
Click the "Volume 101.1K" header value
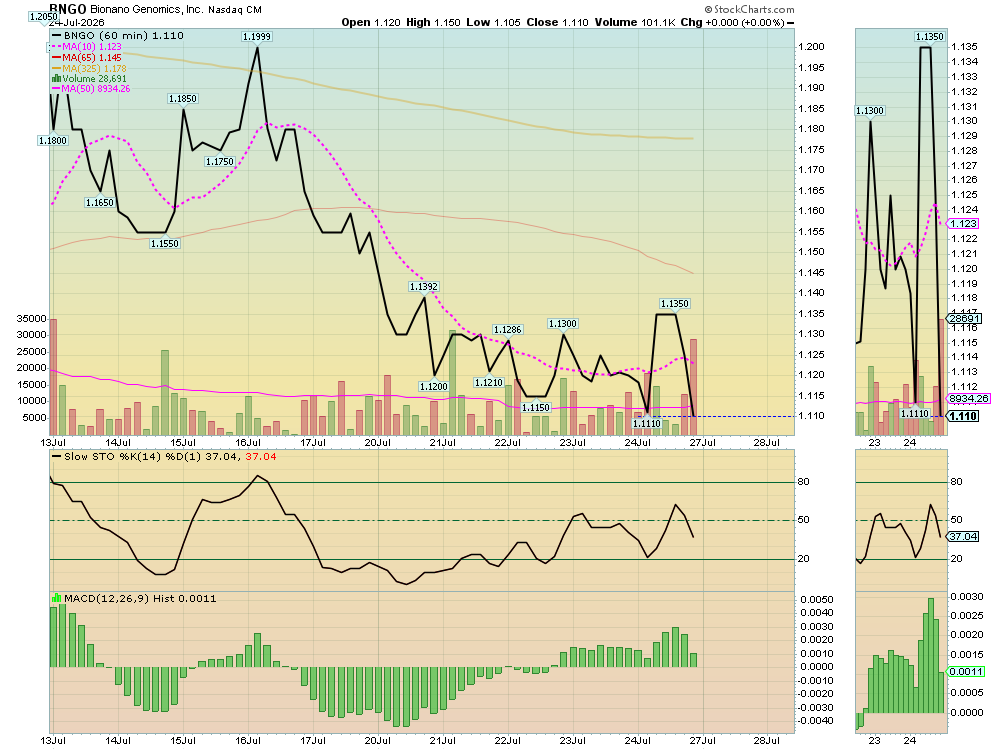click(x=635, y=22)
